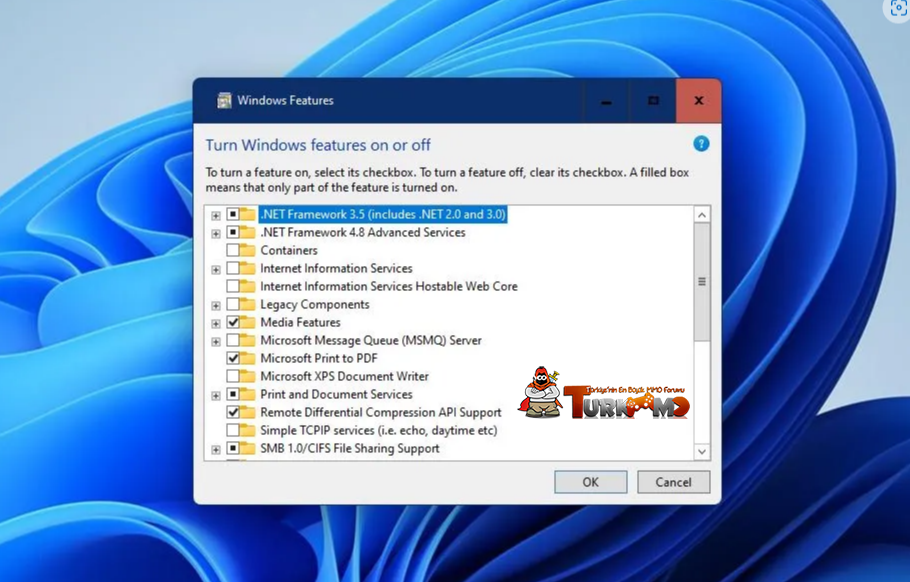The width and height of the screenshot is (910, 582).
Task: Select the Media Features label
Action: click(x=300, y=322)
